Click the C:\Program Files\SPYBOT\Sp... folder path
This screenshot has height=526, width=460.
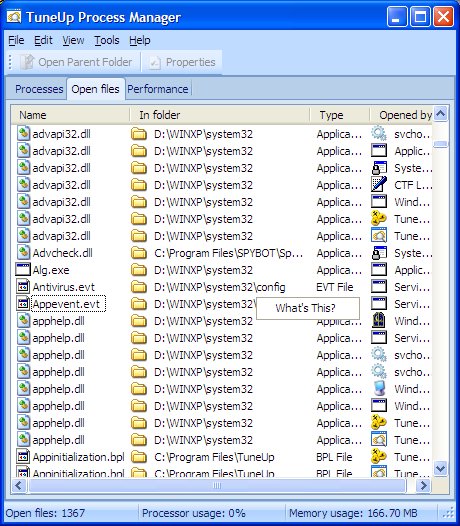(228, 253)
